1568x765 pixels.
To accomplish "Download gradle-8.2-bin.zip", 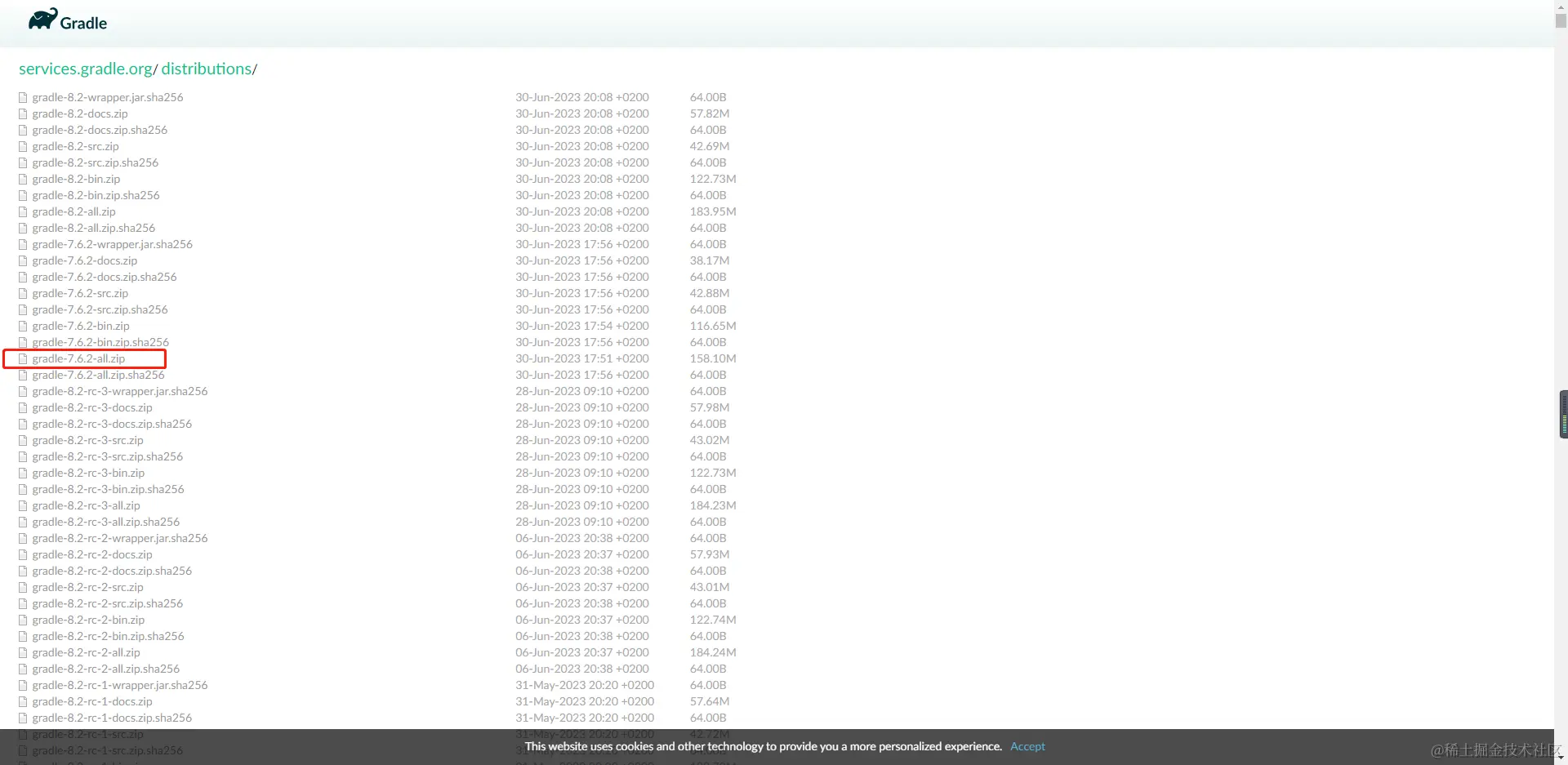I will point(76,179).
